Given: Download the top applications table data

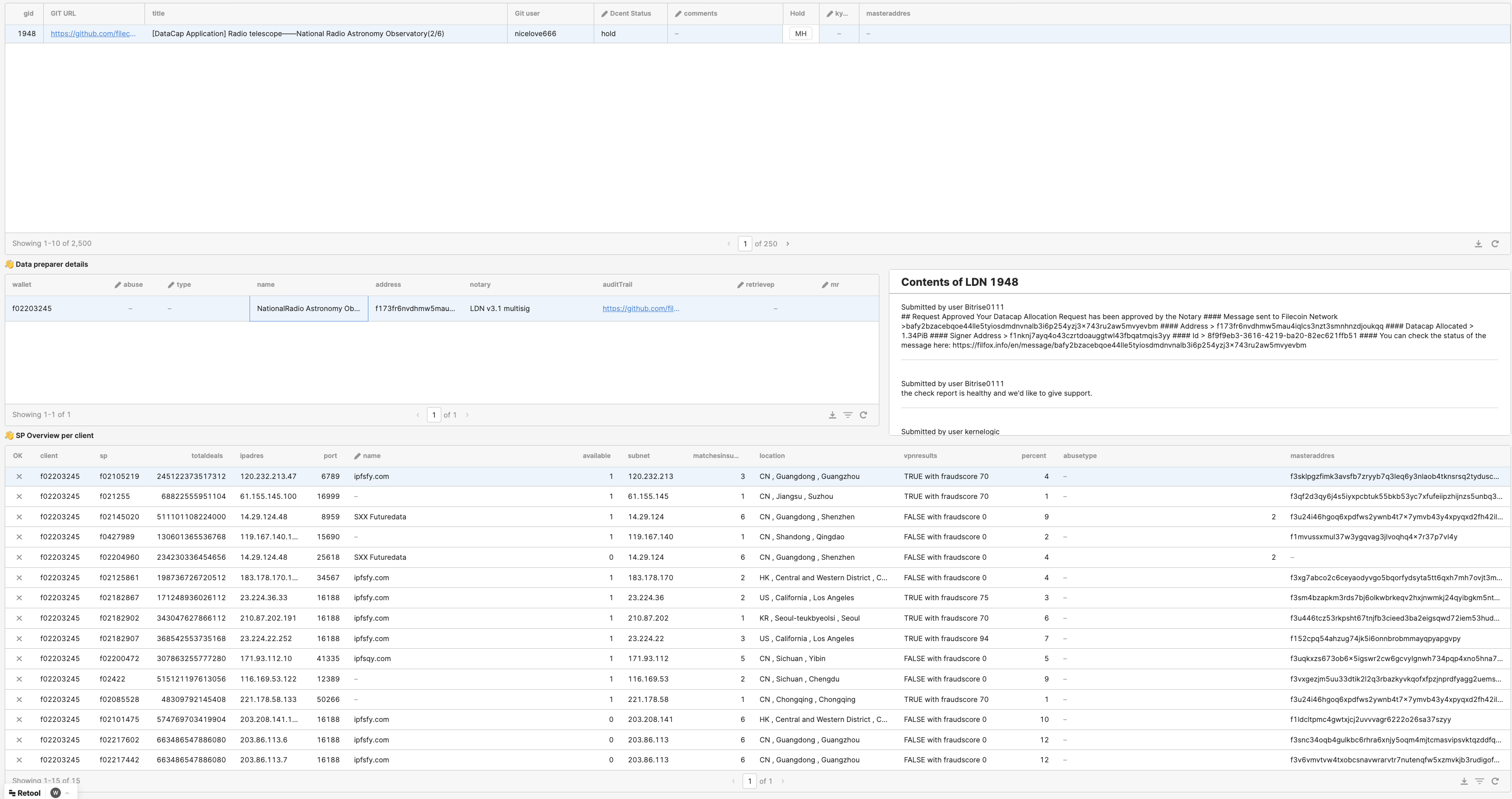Looking at the screenshot, I should [1478, 243].
